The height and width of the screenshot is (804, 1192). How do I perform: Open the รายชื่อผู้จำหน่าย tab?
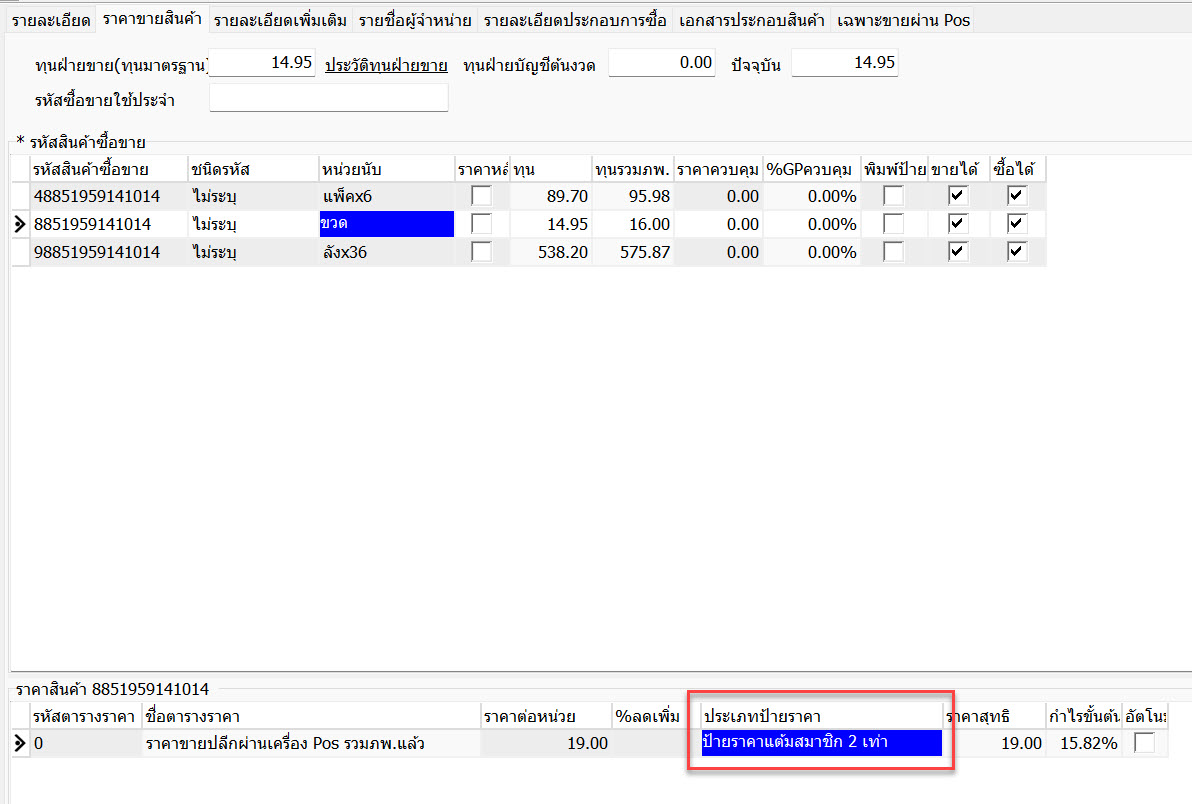click(x=414, y=20)
